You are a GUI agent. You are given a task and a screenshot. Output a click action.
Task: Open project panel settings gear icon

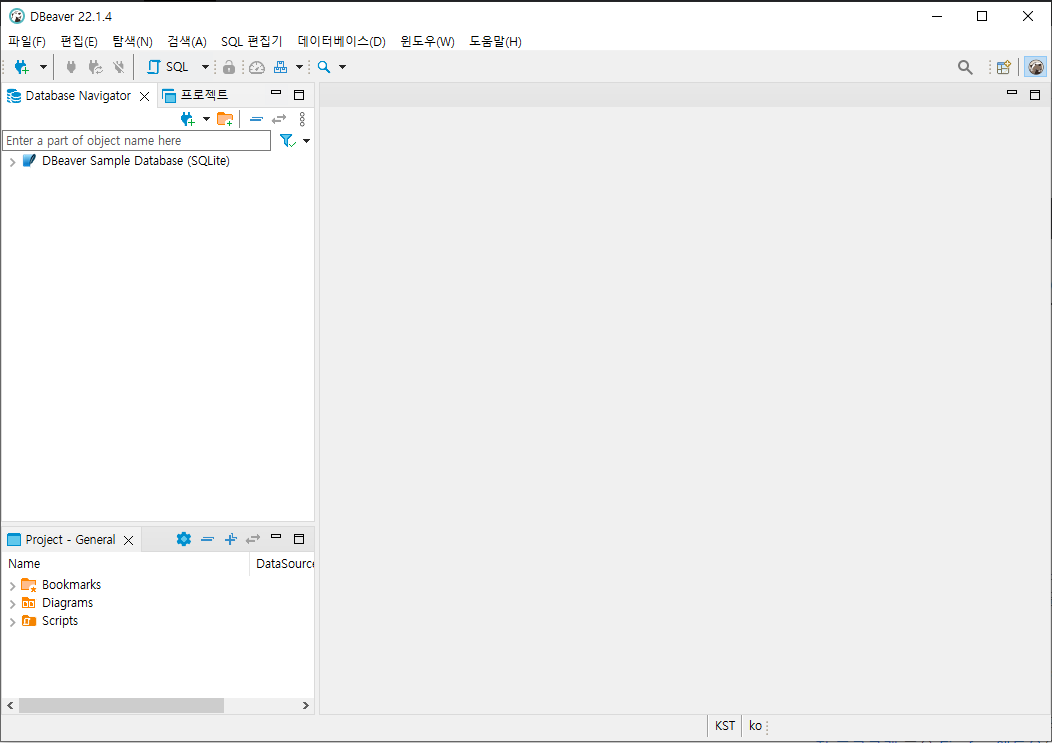[184, 539]
